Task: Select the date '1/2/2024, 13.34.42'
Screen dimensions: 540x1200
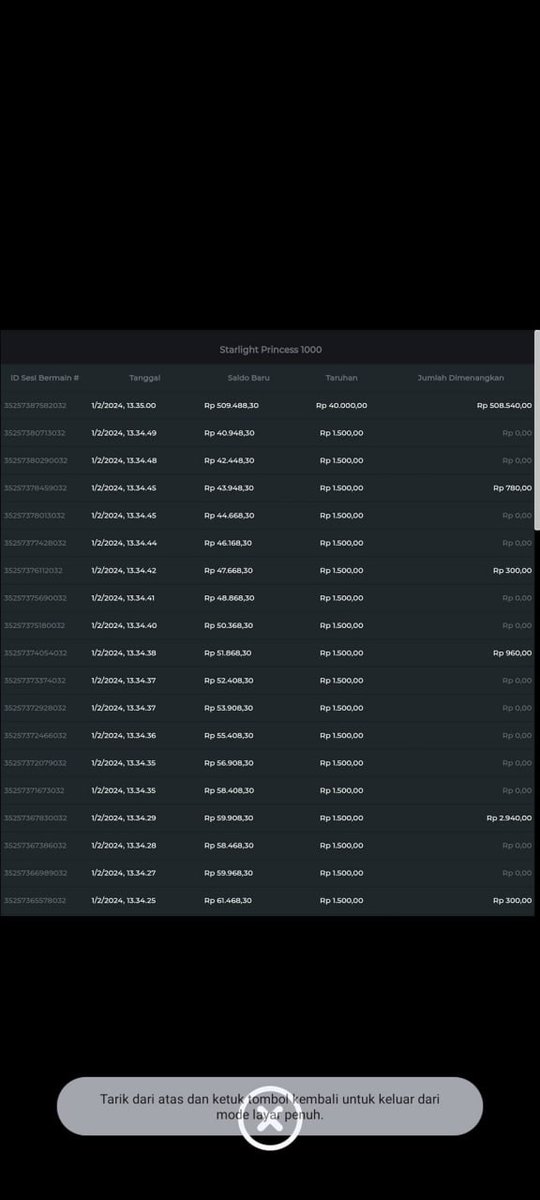Action: (x=124, y=570)
